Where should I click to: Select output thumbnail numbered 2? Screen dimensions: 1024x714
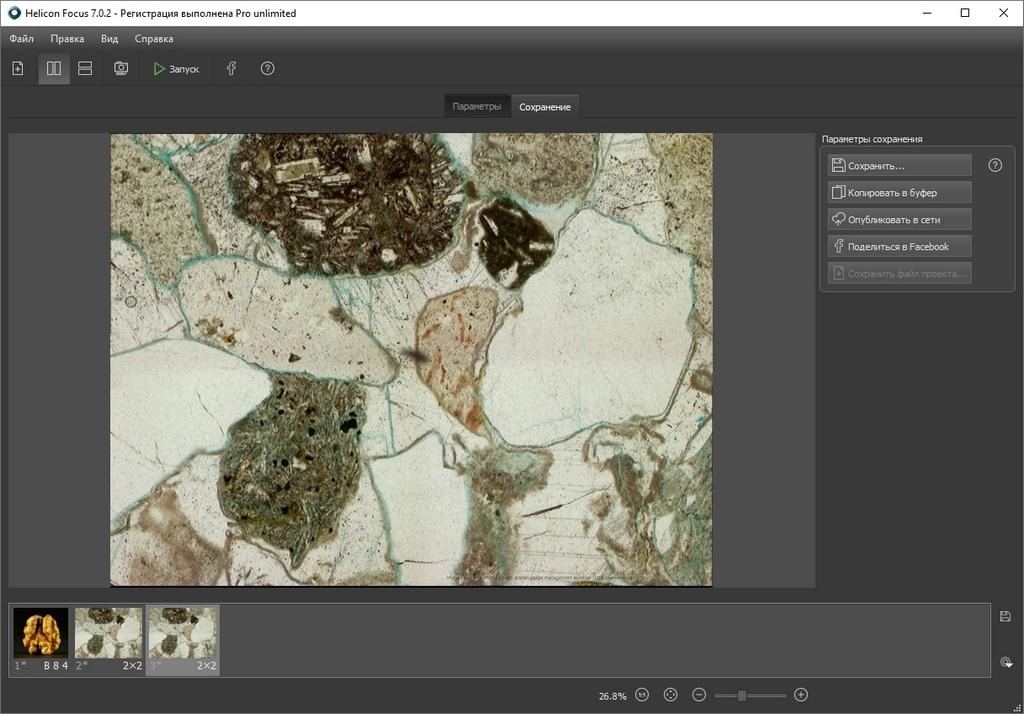click(108, 639)
